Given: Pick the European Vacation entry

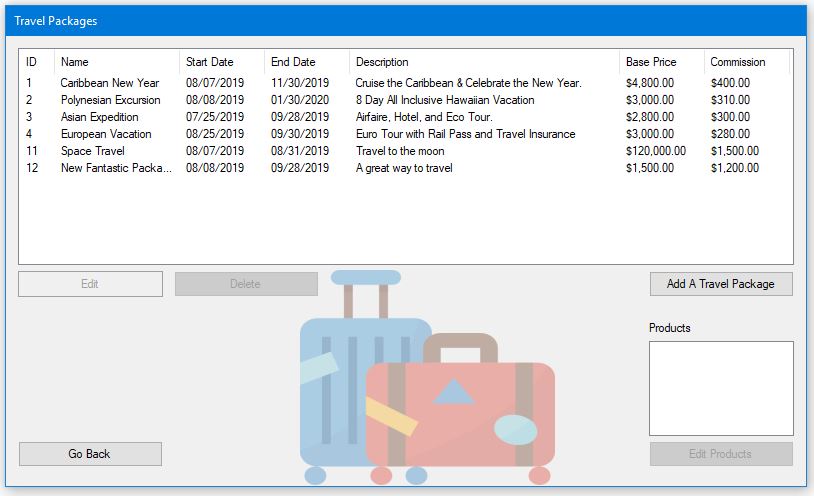Looking at the screenshot, I should (x=105, y=134).
